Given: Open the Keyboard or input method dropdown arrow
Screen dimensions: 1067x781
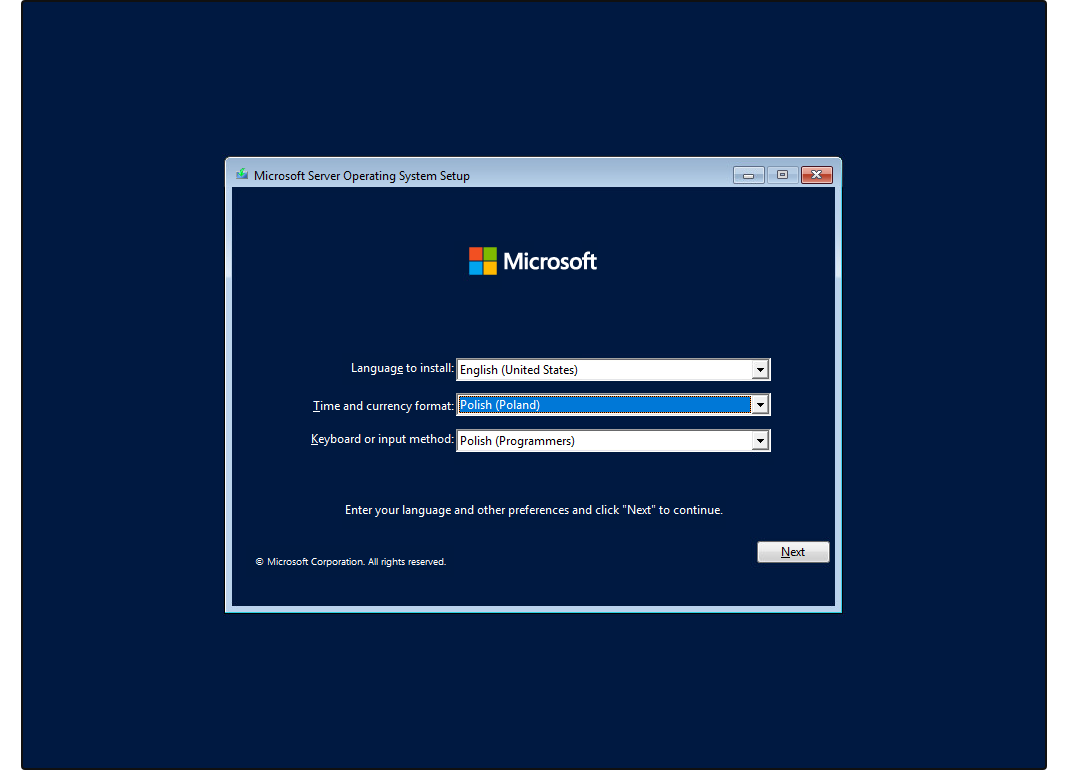Looking at the screenshot, I should (x=760, y=441).
